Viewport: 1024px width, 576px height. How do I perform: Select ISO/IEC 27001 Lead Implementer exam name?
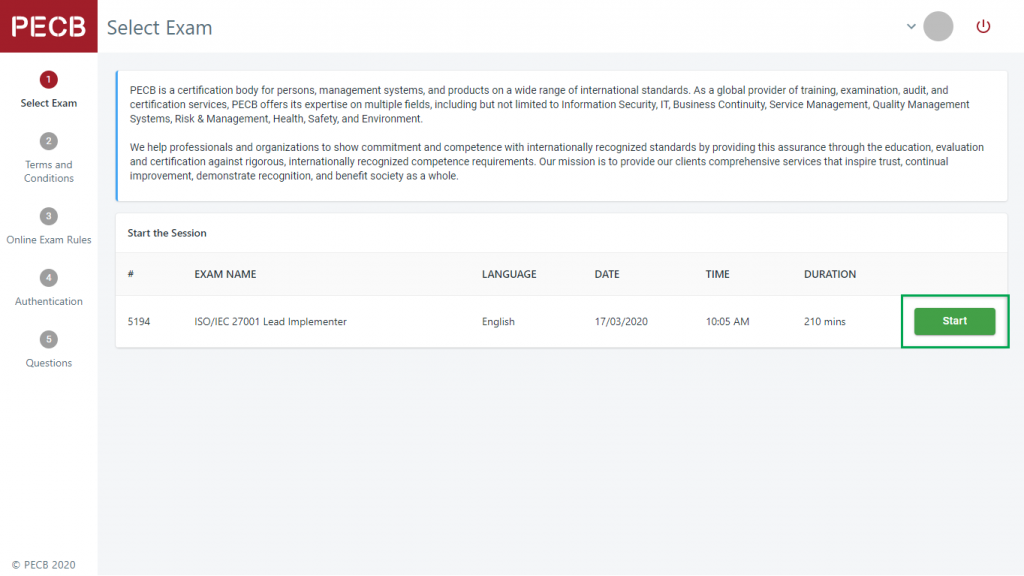coord(270,322)
